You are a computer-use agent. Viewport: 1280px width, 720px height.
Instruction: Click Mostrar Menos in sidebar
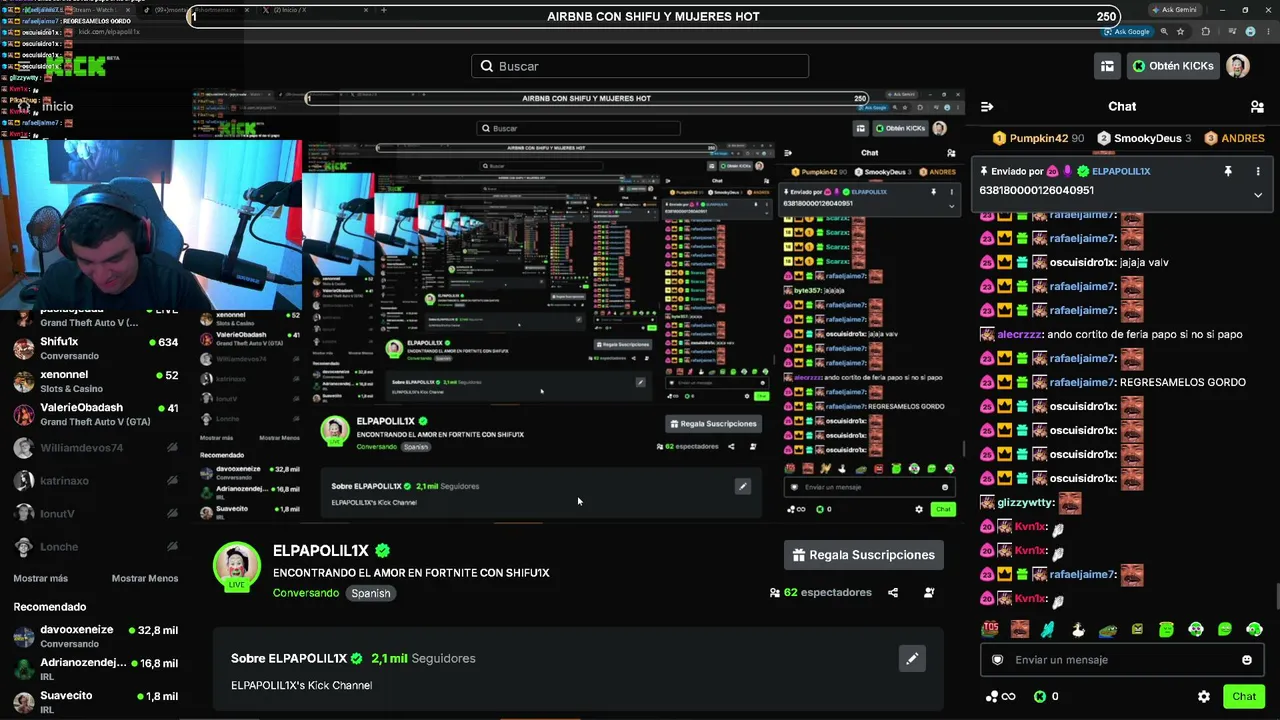click(x=145, y=578)
